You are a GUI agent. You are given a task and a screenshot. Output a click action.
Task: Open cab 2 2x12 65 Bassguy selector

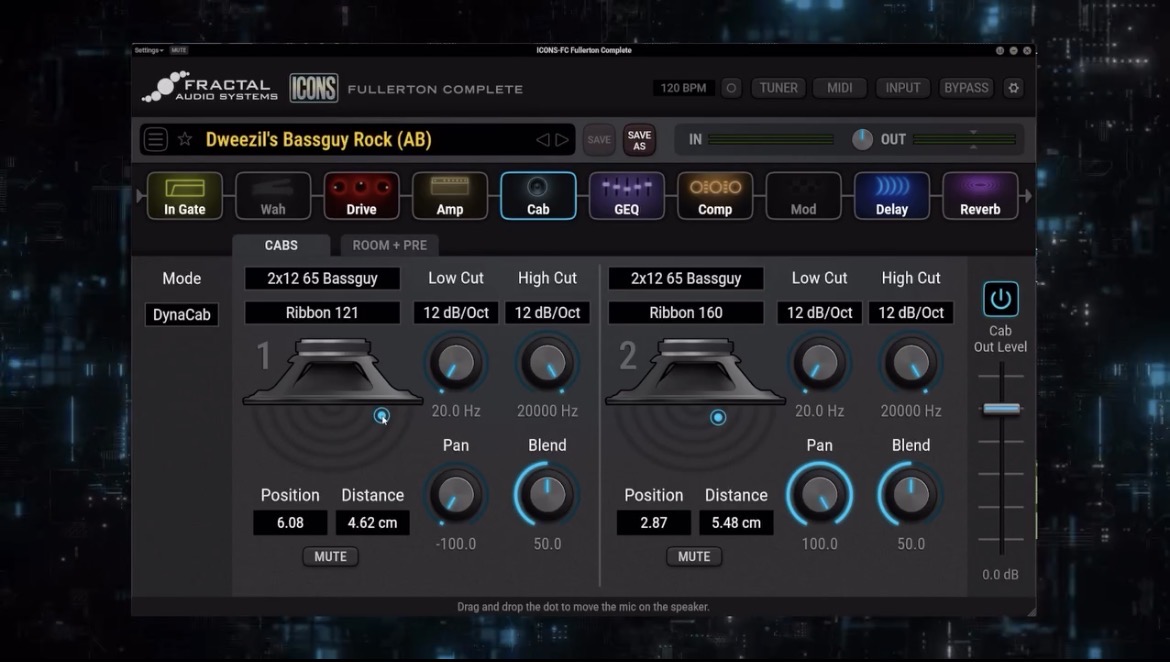(x=686, y=278)
